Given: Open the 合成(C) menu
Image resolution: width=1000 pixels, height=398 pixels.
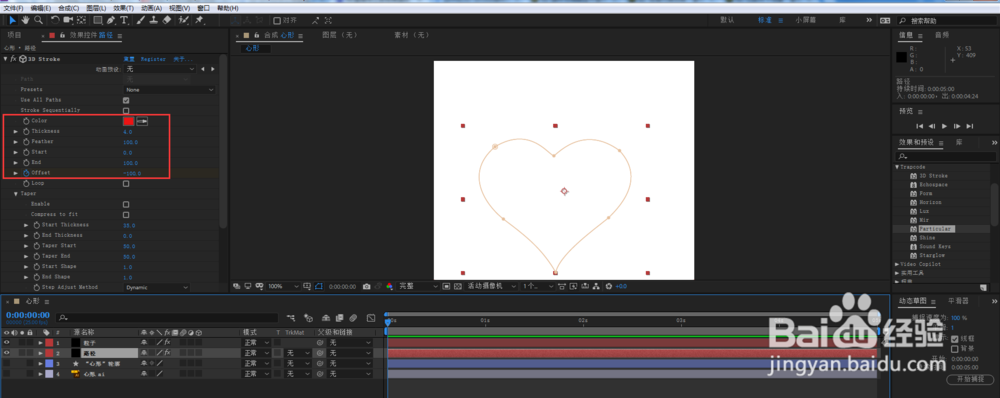Looking at the screenshot, I should [69, 8].
